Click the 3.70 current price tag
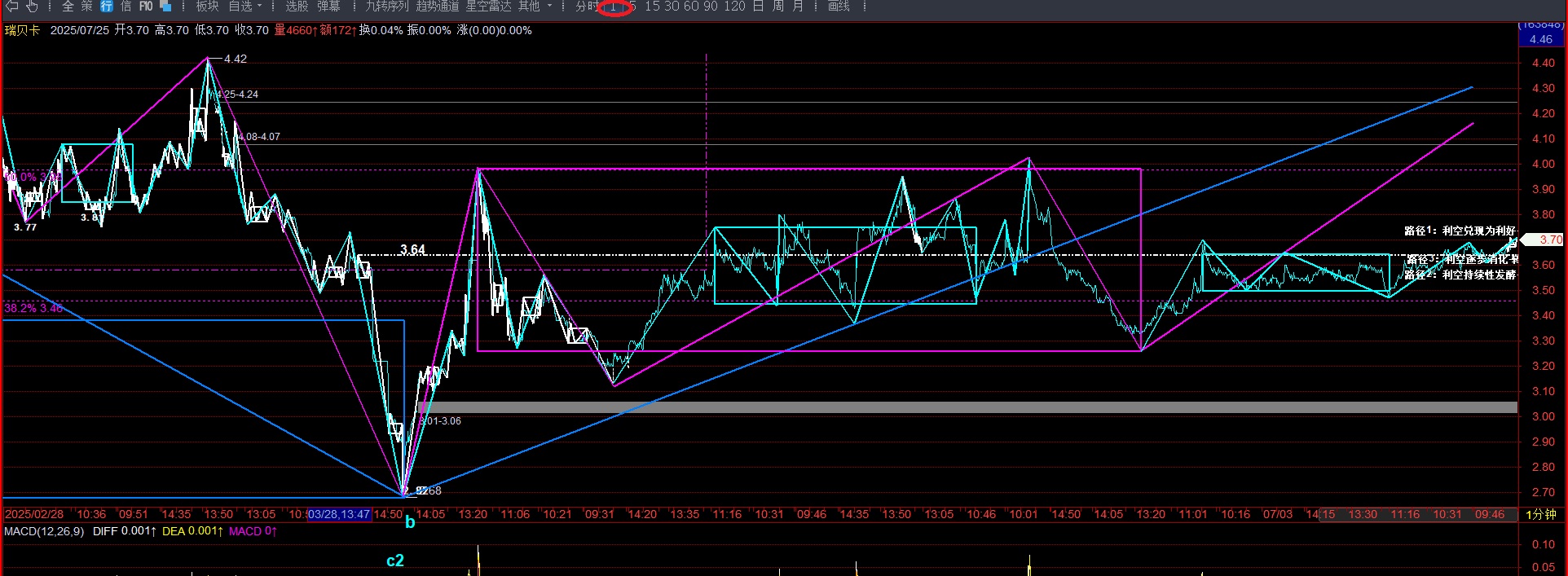The height and width of the screenshot is (576, 1568). [x=1543, y=240]
